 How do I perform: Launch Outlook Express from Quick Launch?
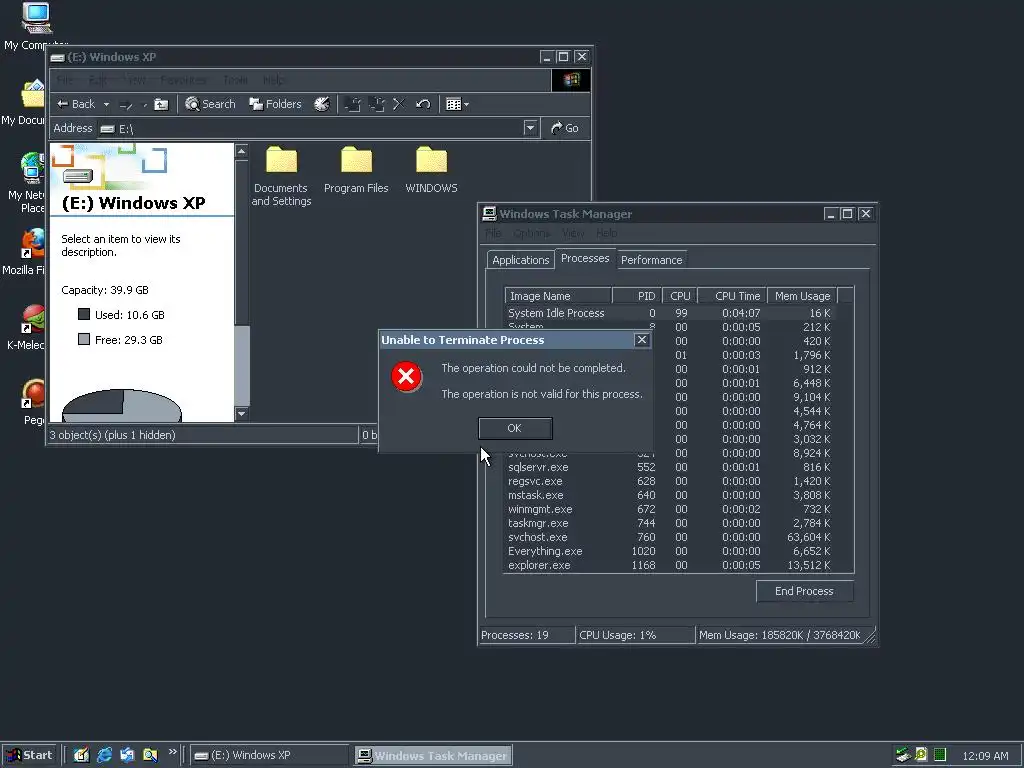pyautogui.click(x=127, y=756)
